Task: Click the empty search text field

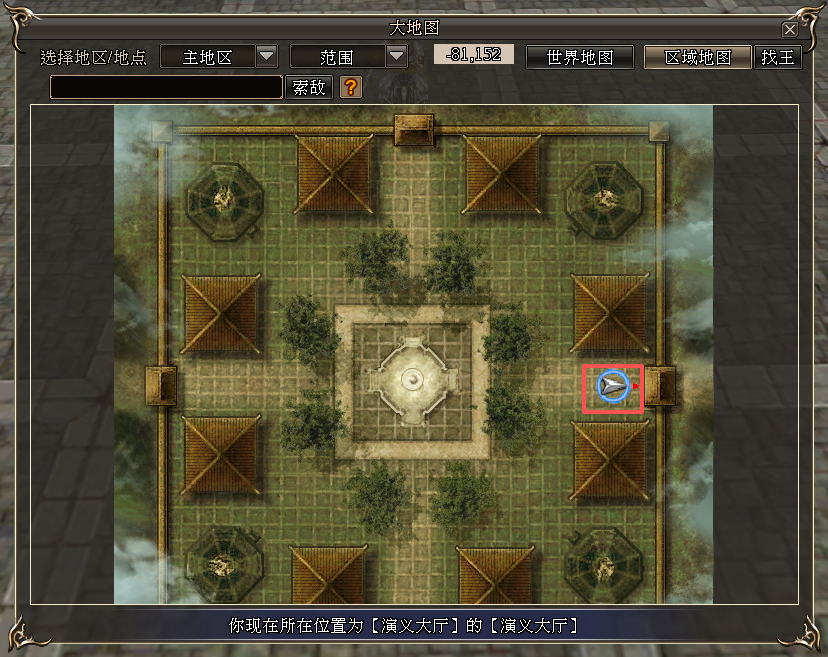Action: click(x=166, y=88)
